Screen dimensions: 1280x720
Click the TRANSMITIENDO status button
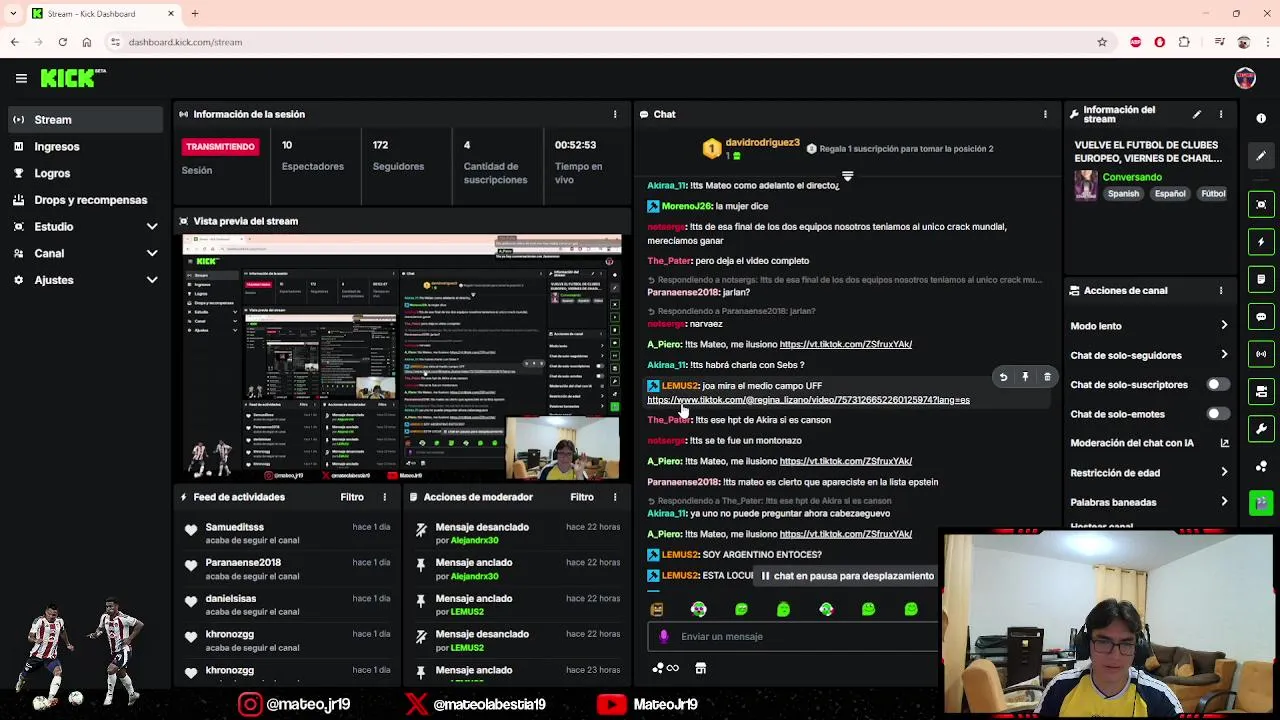(220, 147)
